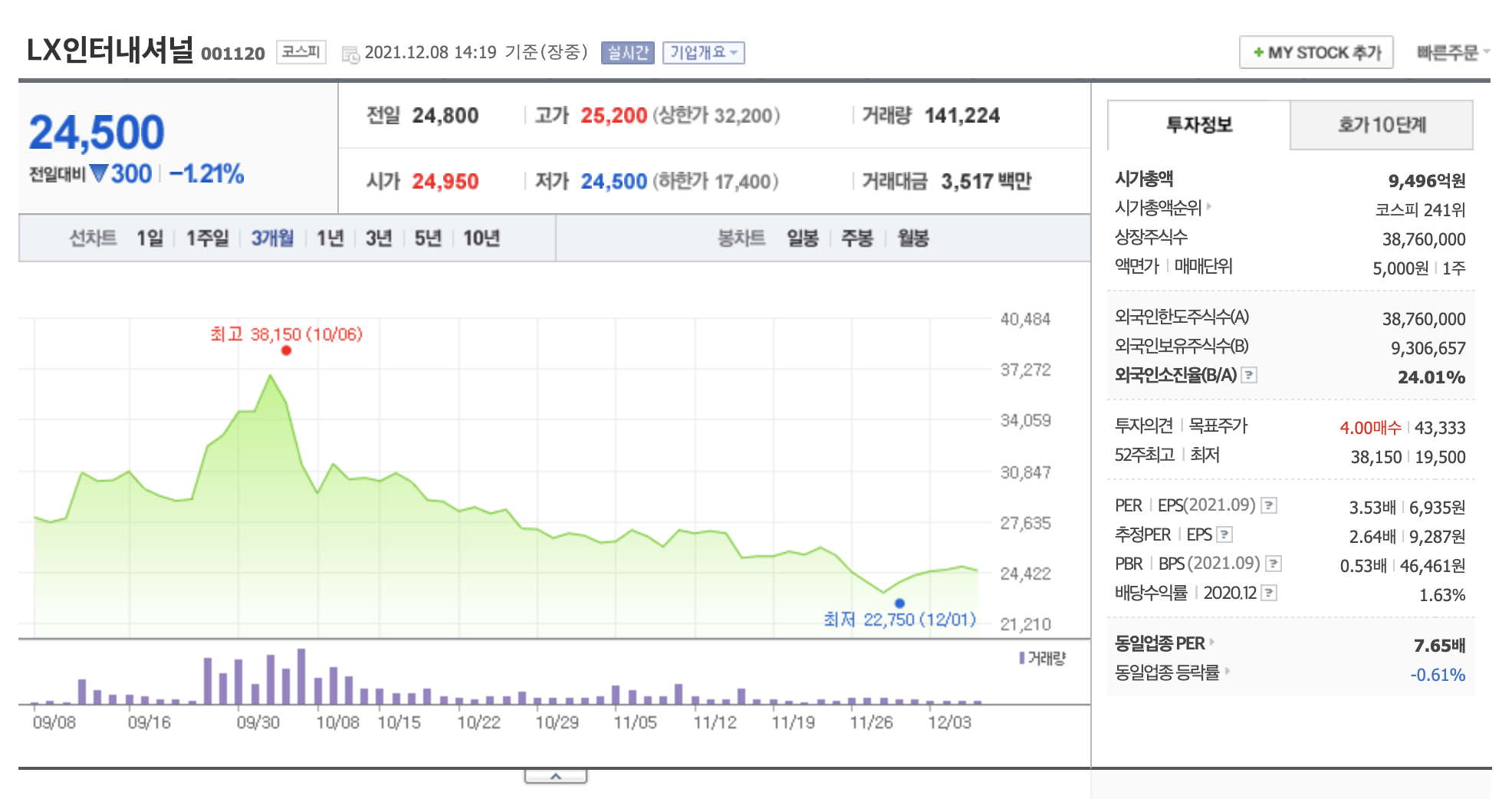Click the stock code 001120

[233, 53]
